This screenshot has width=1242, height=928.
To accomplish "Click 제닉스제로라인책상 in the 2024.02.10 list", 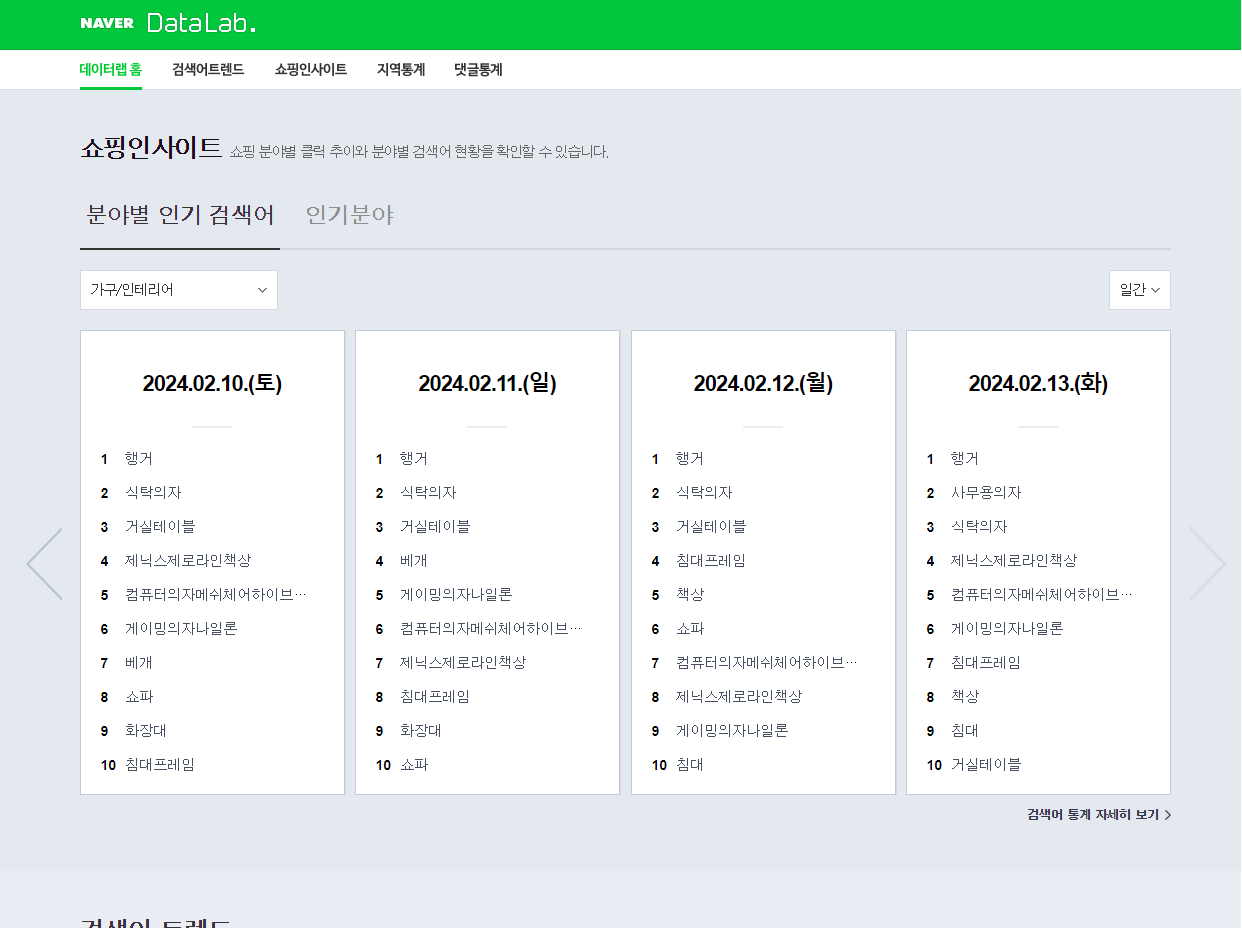I will (188, 561).
